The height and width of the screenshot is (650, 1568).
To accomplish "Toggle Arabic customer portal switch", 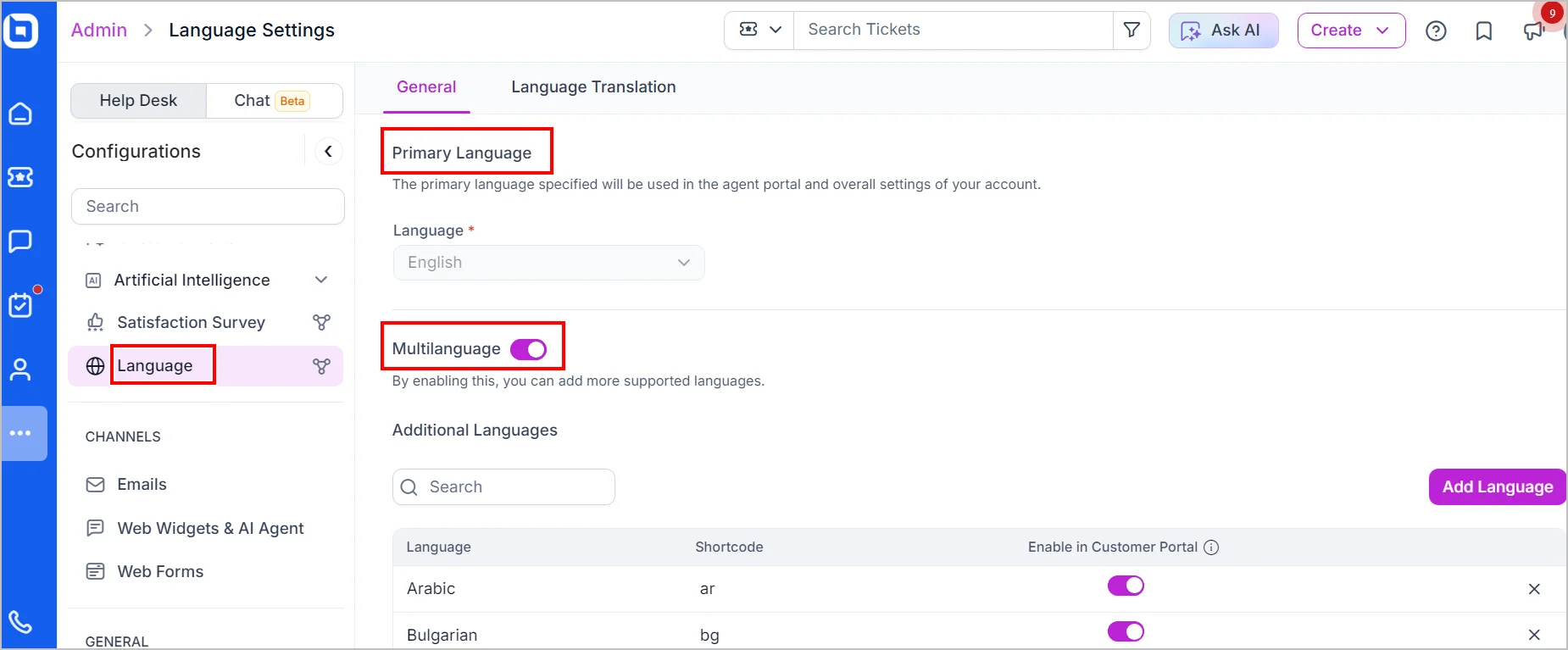I will click(x=1126, y=586).
